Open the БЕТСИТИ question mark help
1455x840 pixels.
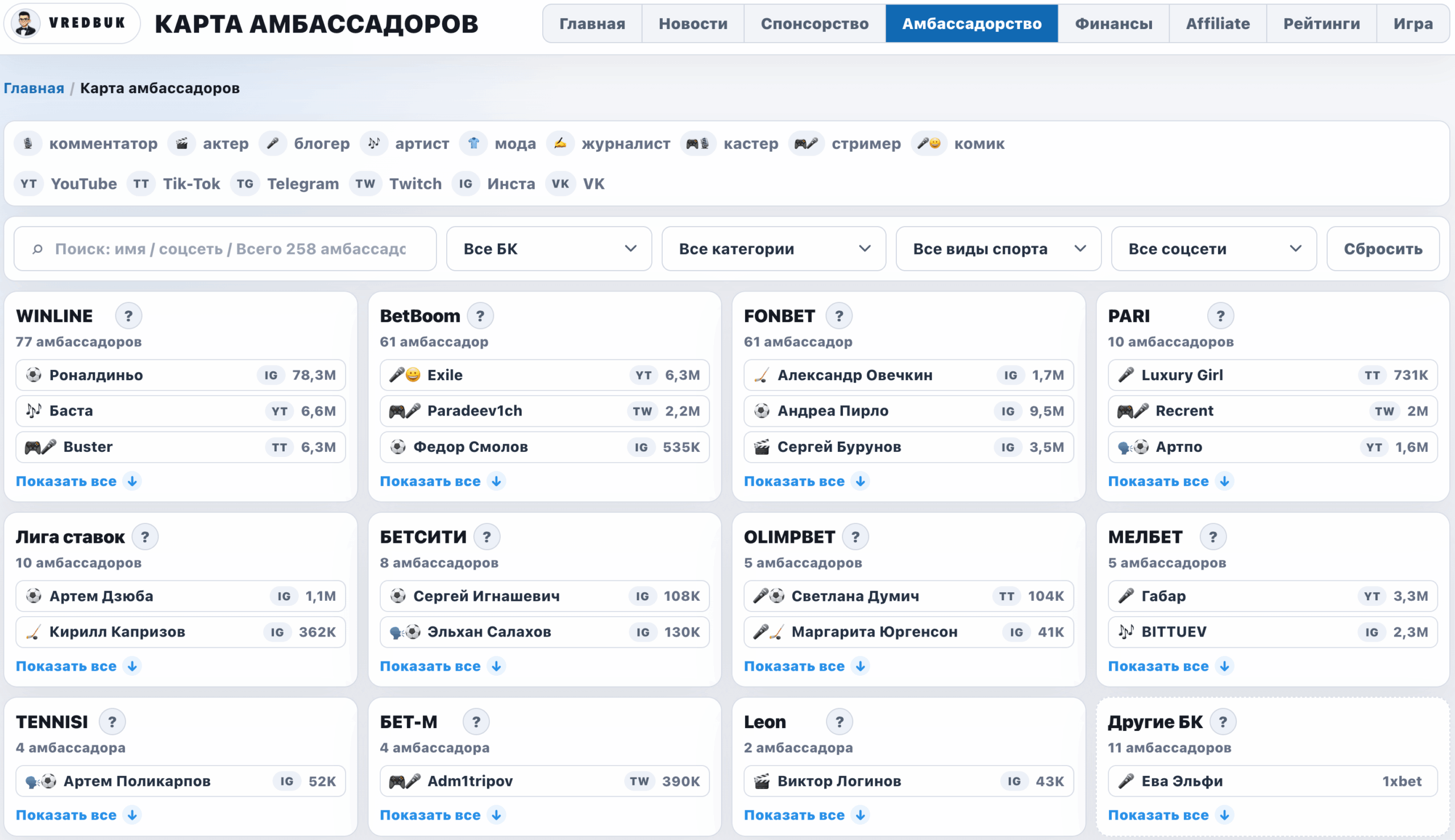coord(487,537)
